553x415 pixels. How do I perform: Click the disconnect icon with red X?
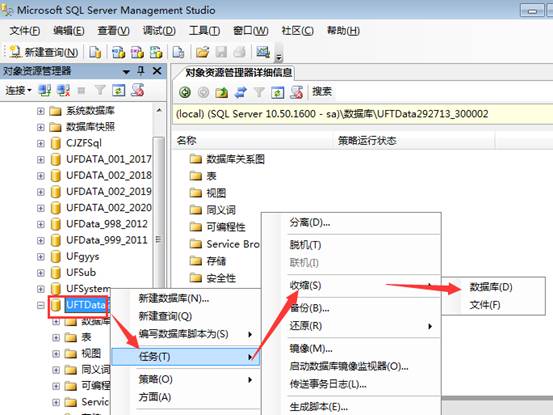[63, 91]
